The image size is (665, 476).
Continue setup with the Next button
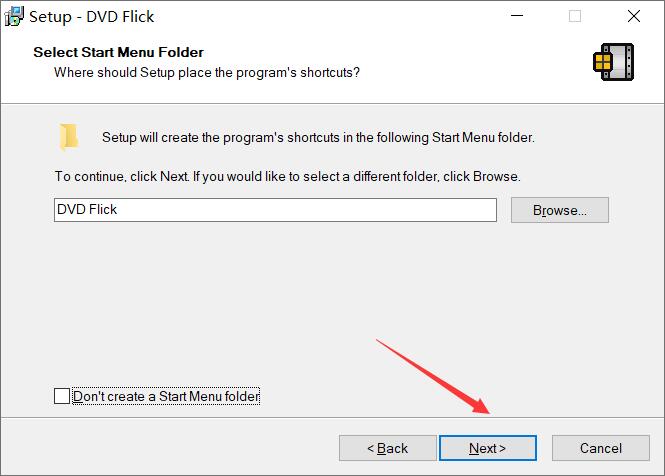click(x=488, y=448)
